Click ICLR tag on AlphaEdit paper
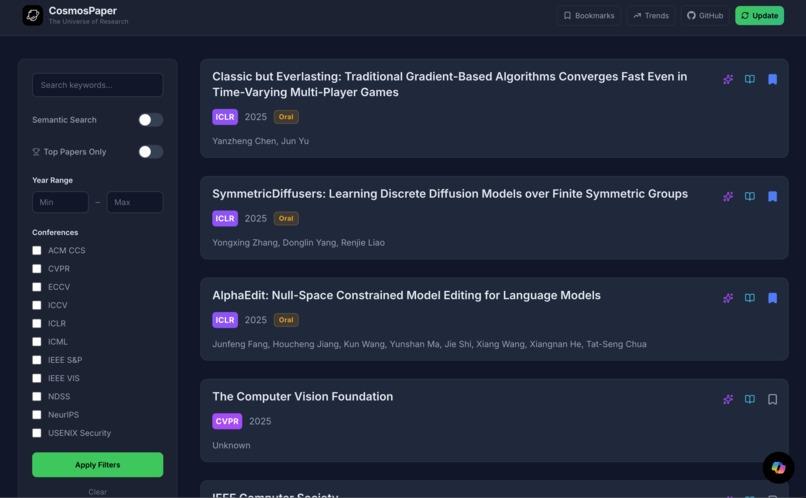This screenshot has width=806, height=498. coord(225,320)
